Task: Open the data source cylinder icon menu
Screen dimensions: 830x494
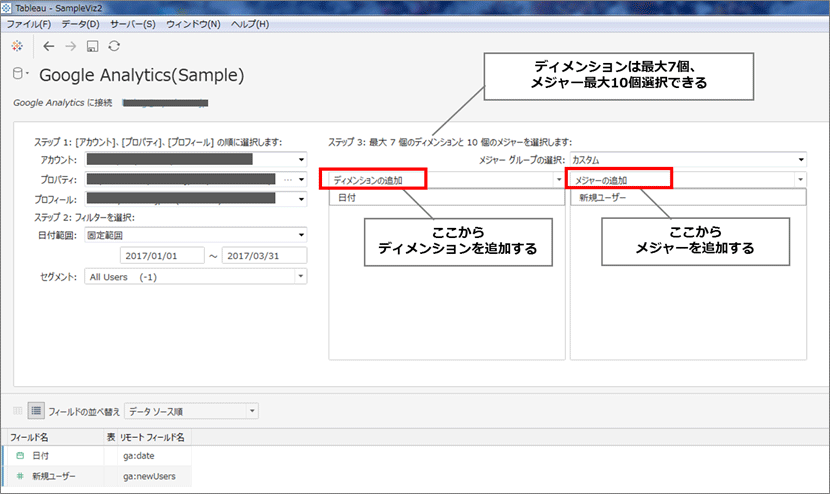Action: 20,74
